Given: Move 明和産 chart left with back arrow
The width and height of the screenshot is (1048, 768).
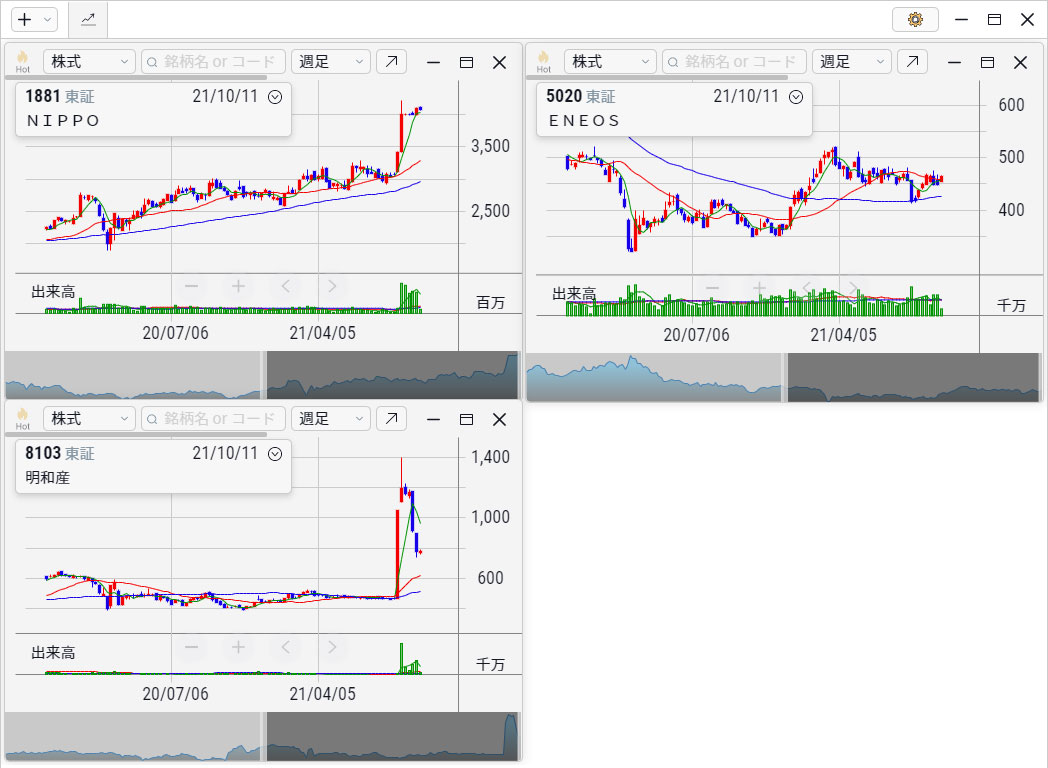Looking at the screenshot, I should pyautogui.click(x=285, y=647).
